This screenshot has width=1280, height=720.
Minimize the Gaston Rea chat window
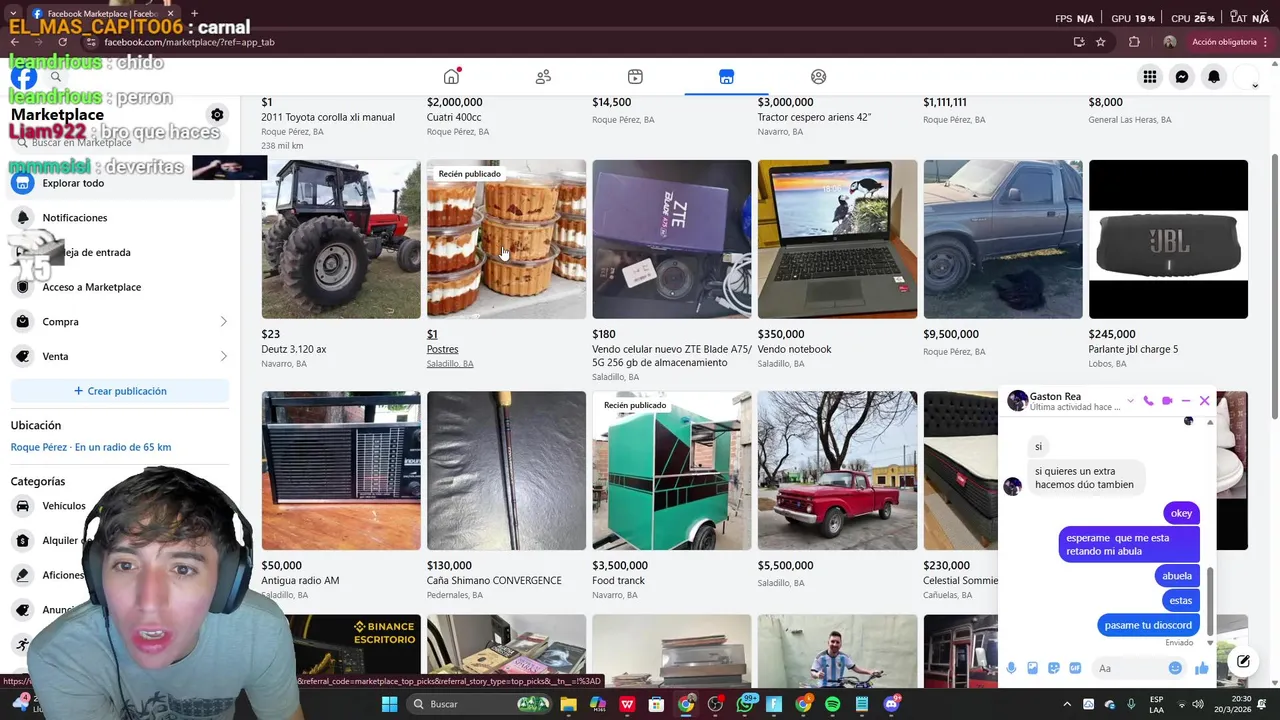click(x=1186, y=401)
